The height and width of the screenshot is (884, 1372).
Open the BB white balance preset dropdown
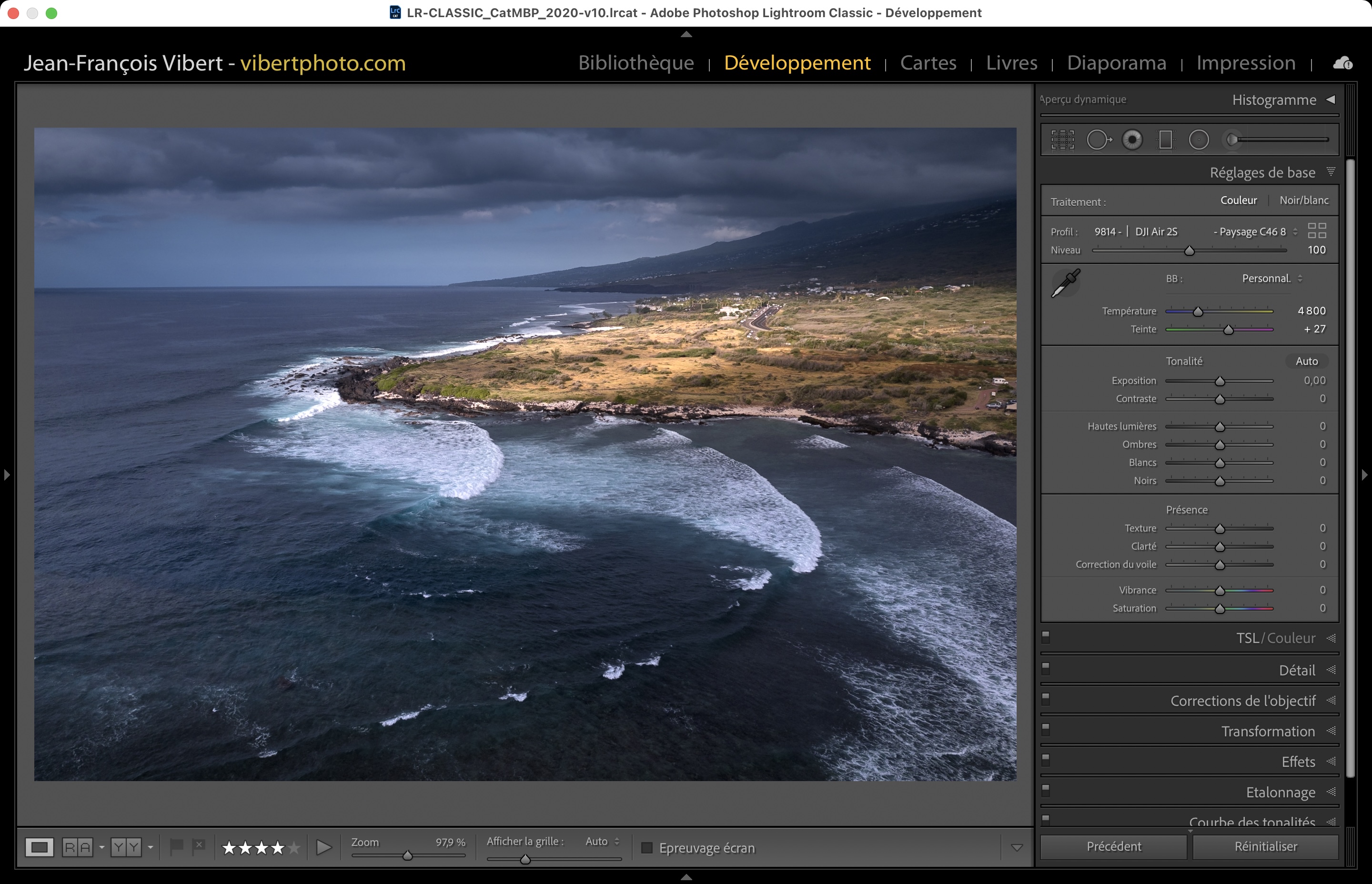pos(1271,279)
